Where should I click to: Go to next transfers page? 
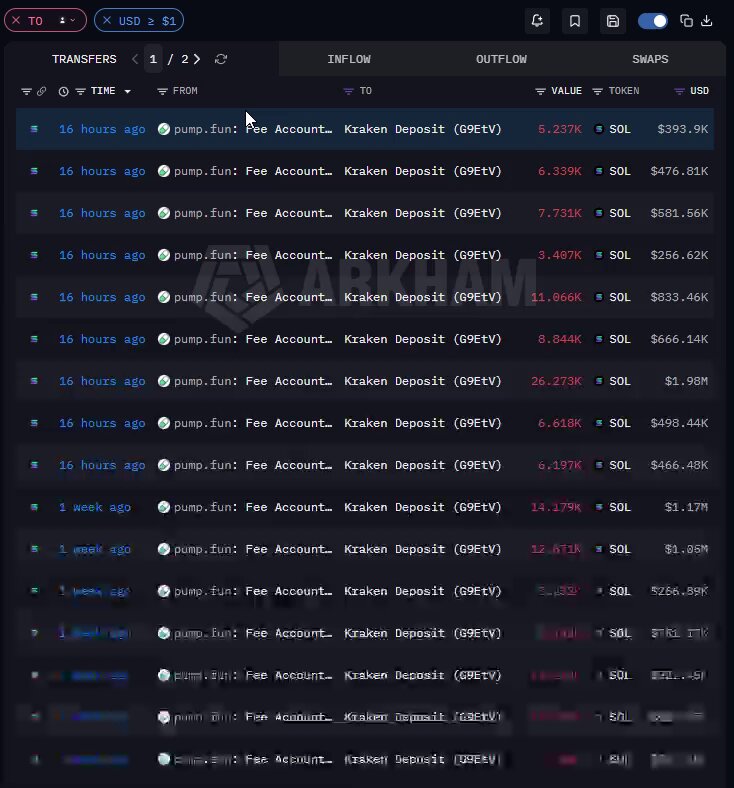coord(197,59)
